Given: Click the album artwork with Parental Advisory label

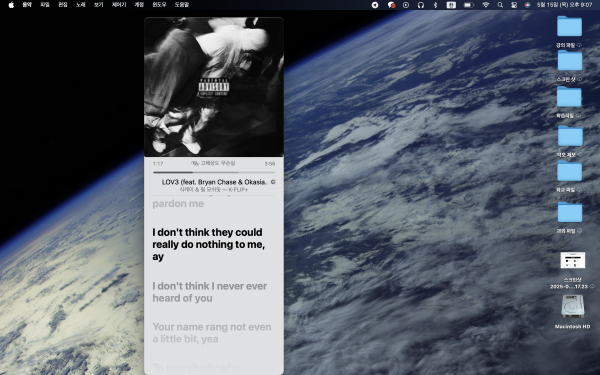Looking at the screenshot, I should pyautogui.click(x=214, y=87).
